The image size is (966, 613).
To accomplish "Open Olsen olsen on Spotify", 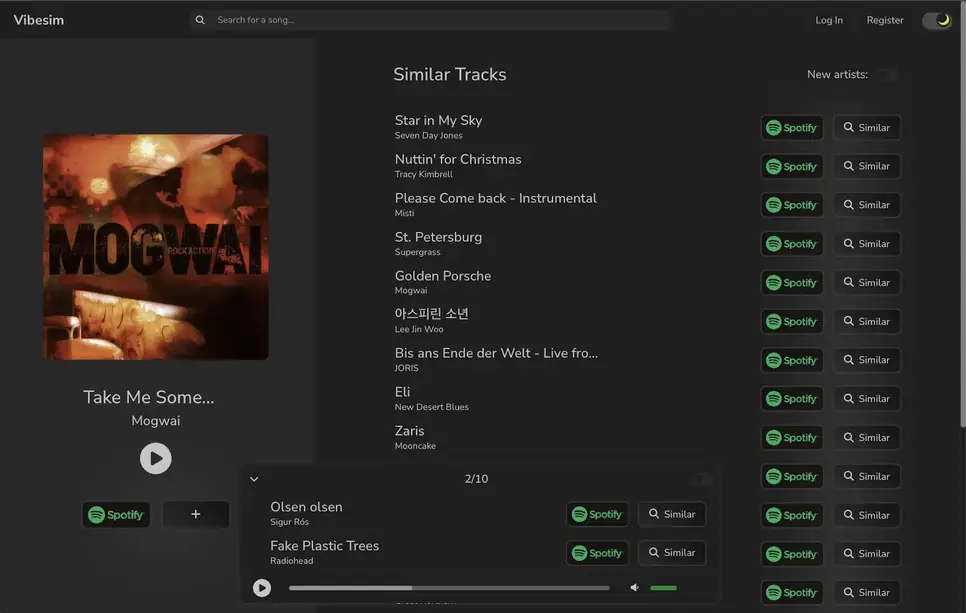I will point(597,514).
